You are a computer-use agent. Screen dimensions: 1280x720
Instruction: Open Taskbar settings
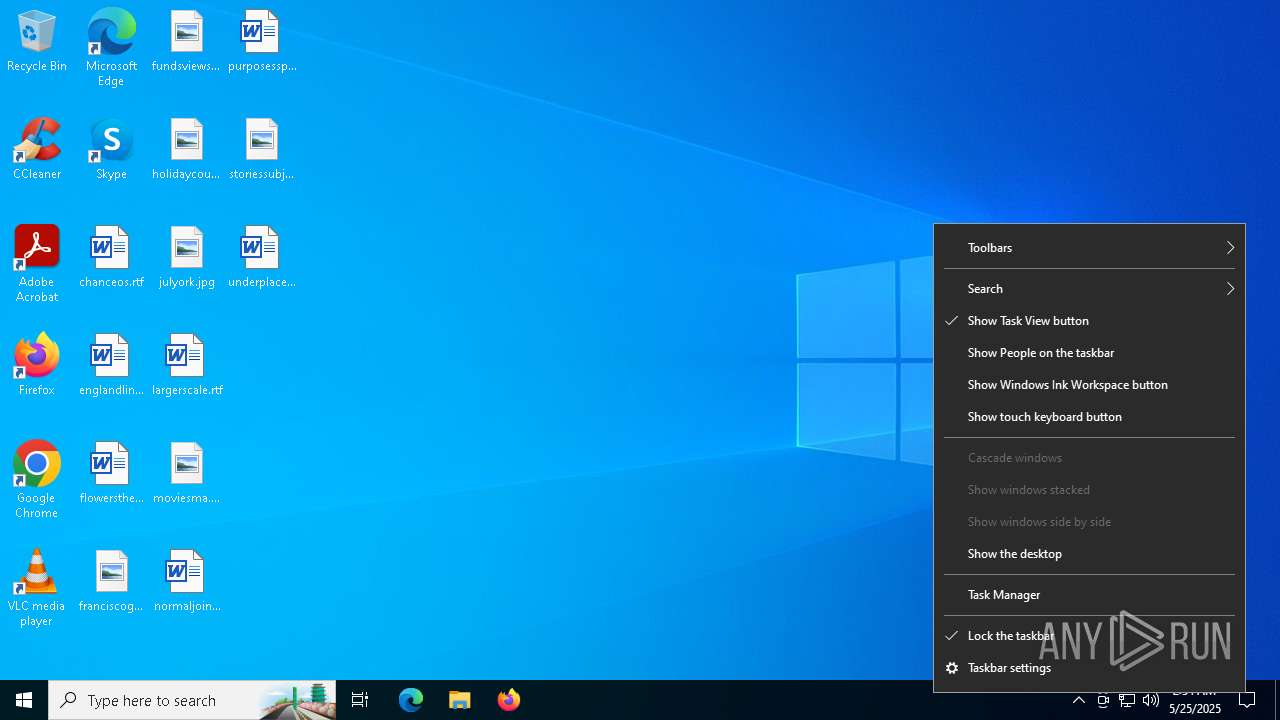pyautogui.click(x=1089, y=668)
